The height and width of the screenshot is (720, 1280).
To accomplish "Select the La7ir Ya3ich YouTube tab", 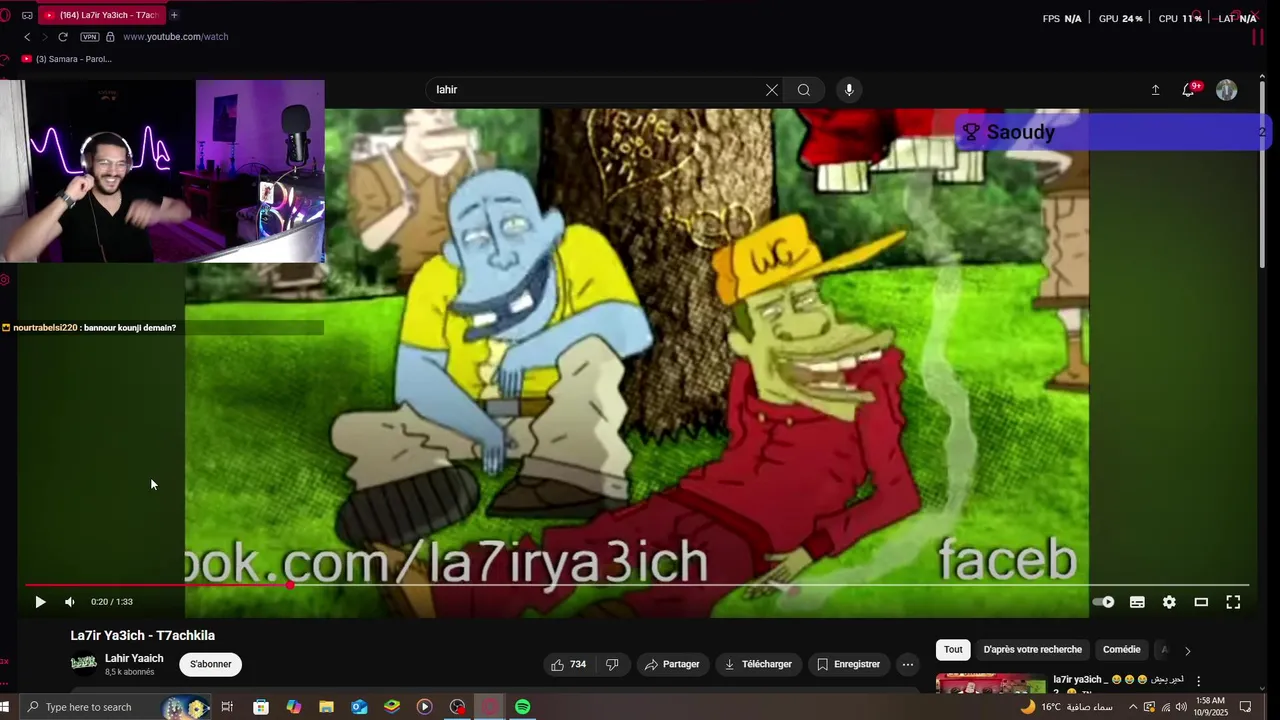I will click(101, 15).
